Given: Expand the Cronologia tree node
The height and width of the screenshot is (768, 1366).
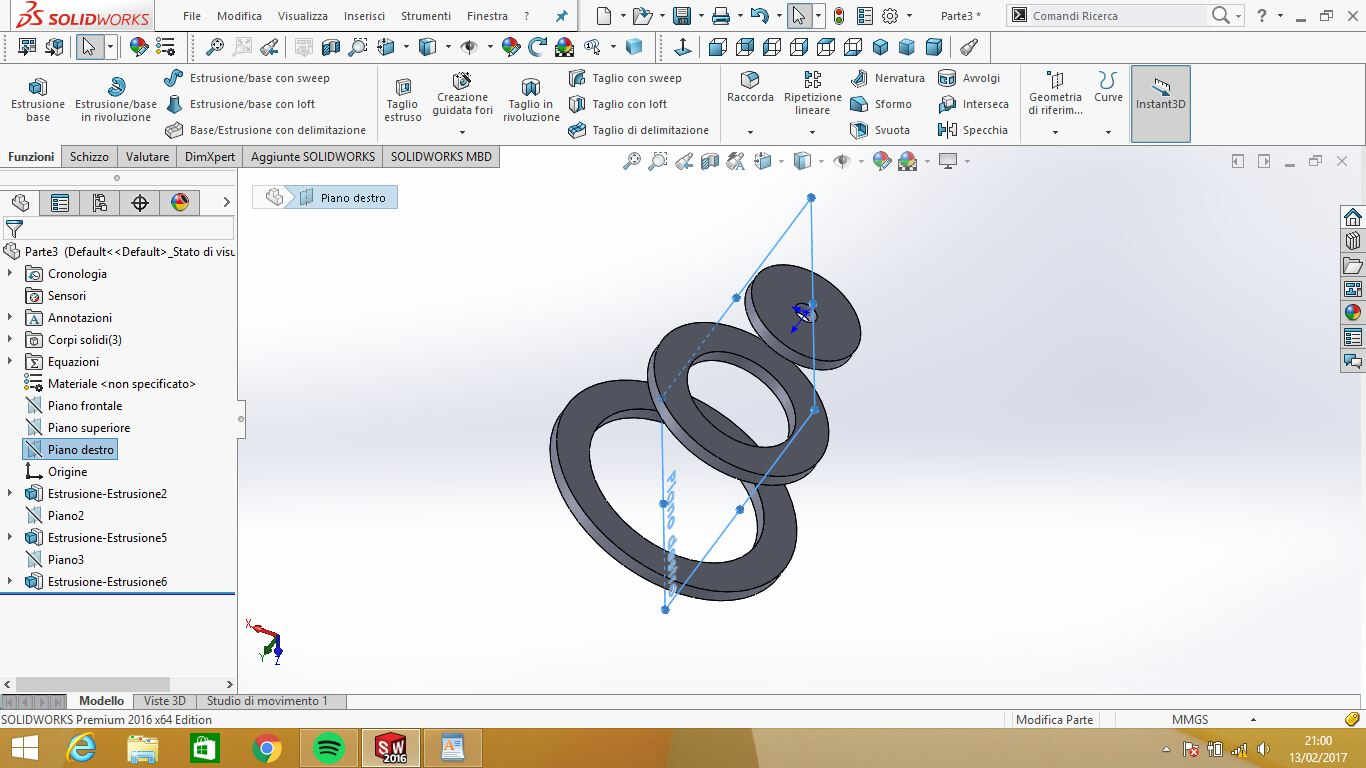Looking at the screenshot, I should pyautogui.click(x=10, y=274).
